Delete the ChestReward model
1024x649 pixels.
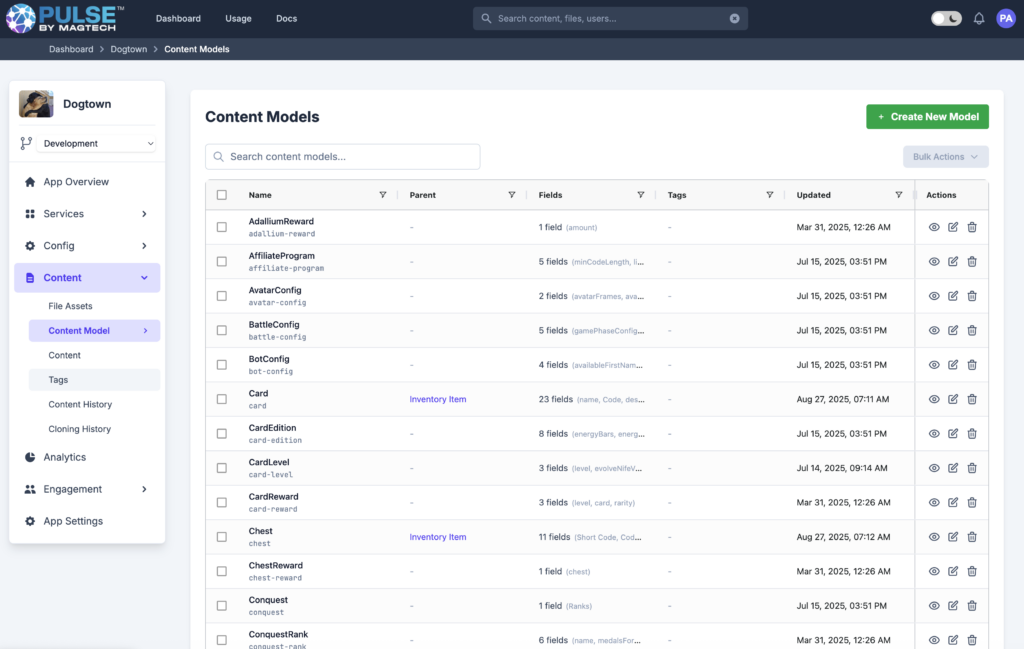pos(972,571)
